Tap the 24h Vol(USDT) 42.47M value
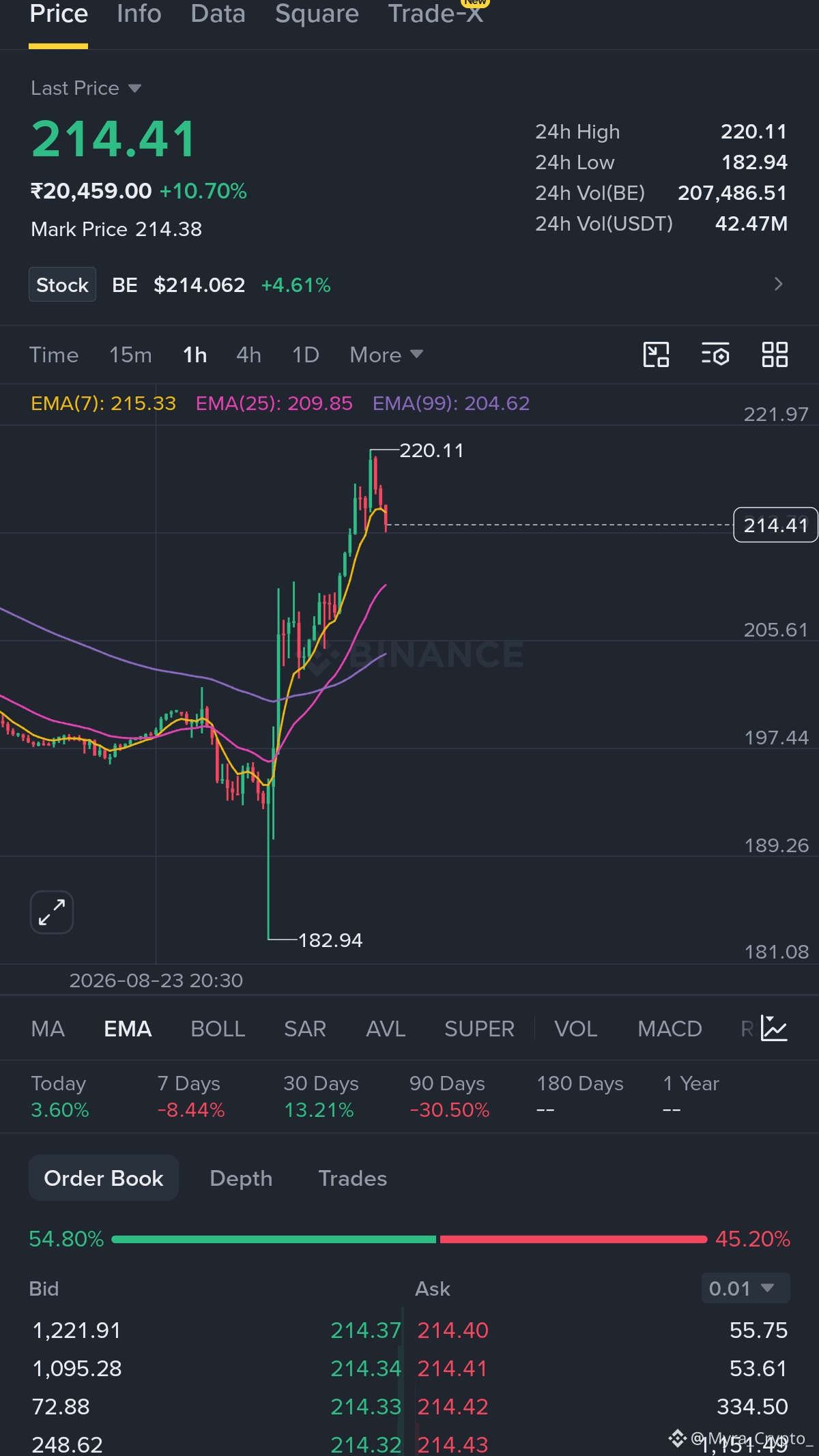819x1456 pixels. 751,223
